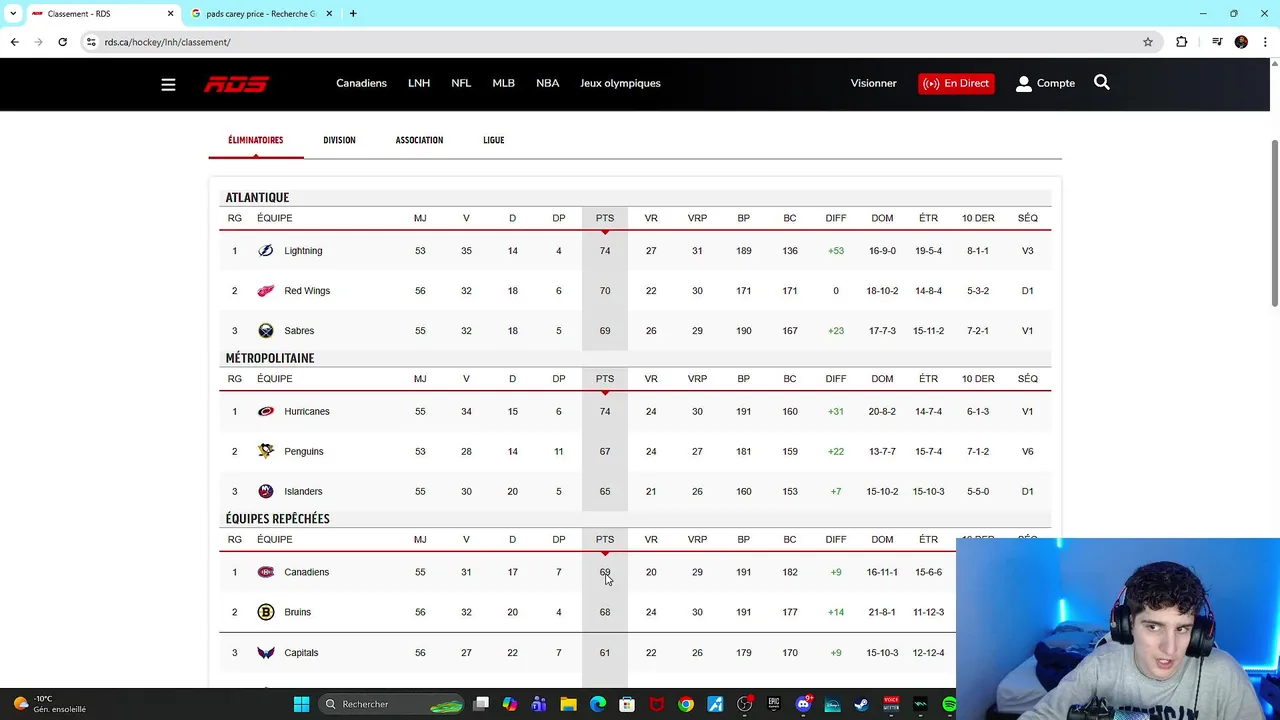Open the Compte account button
The image size is (1280, 720).
pyautogui.click(x=1045, y=83)
